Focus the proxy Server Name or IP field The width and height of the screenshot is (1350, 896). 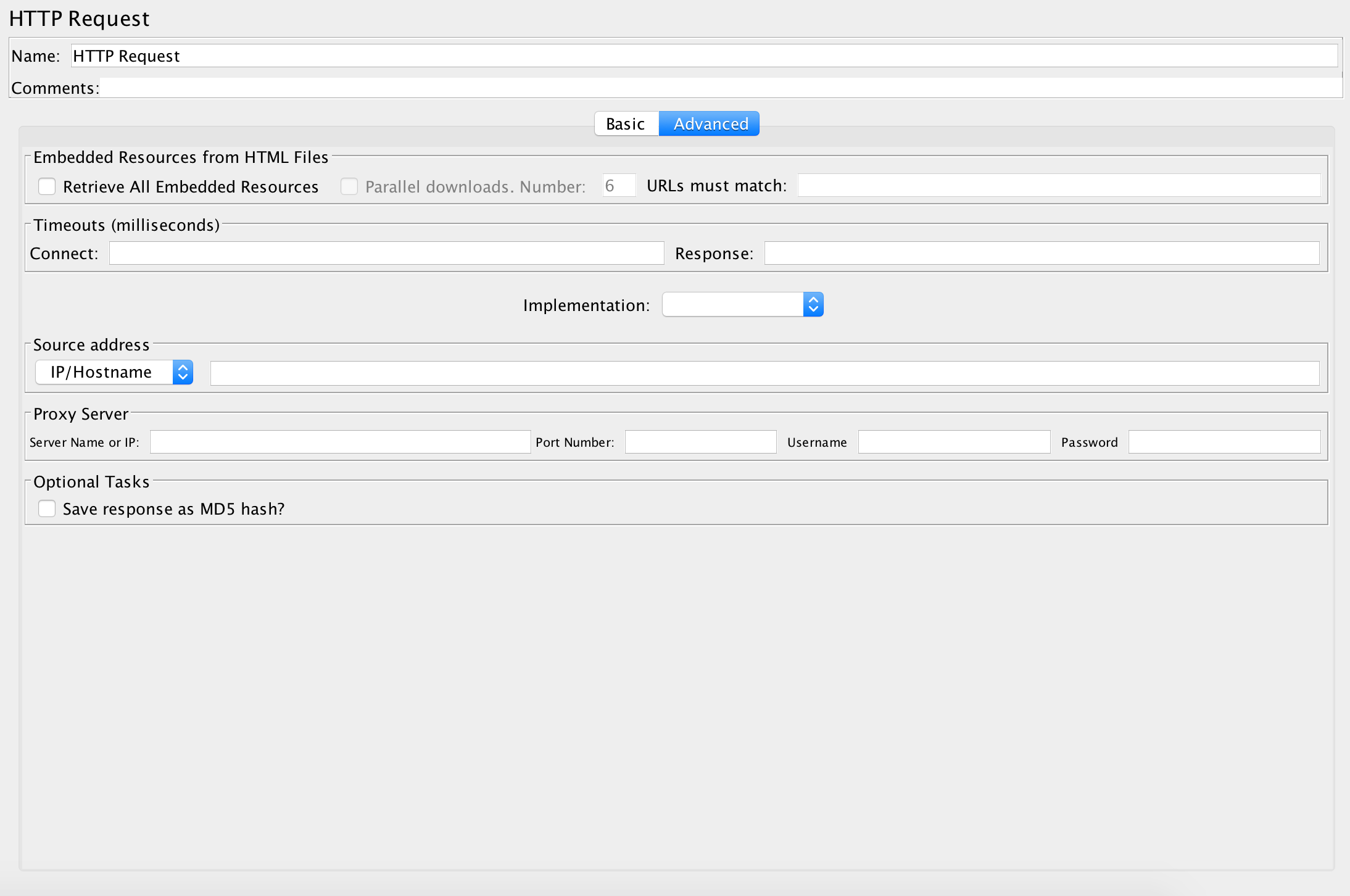click(x=340, y=442)
